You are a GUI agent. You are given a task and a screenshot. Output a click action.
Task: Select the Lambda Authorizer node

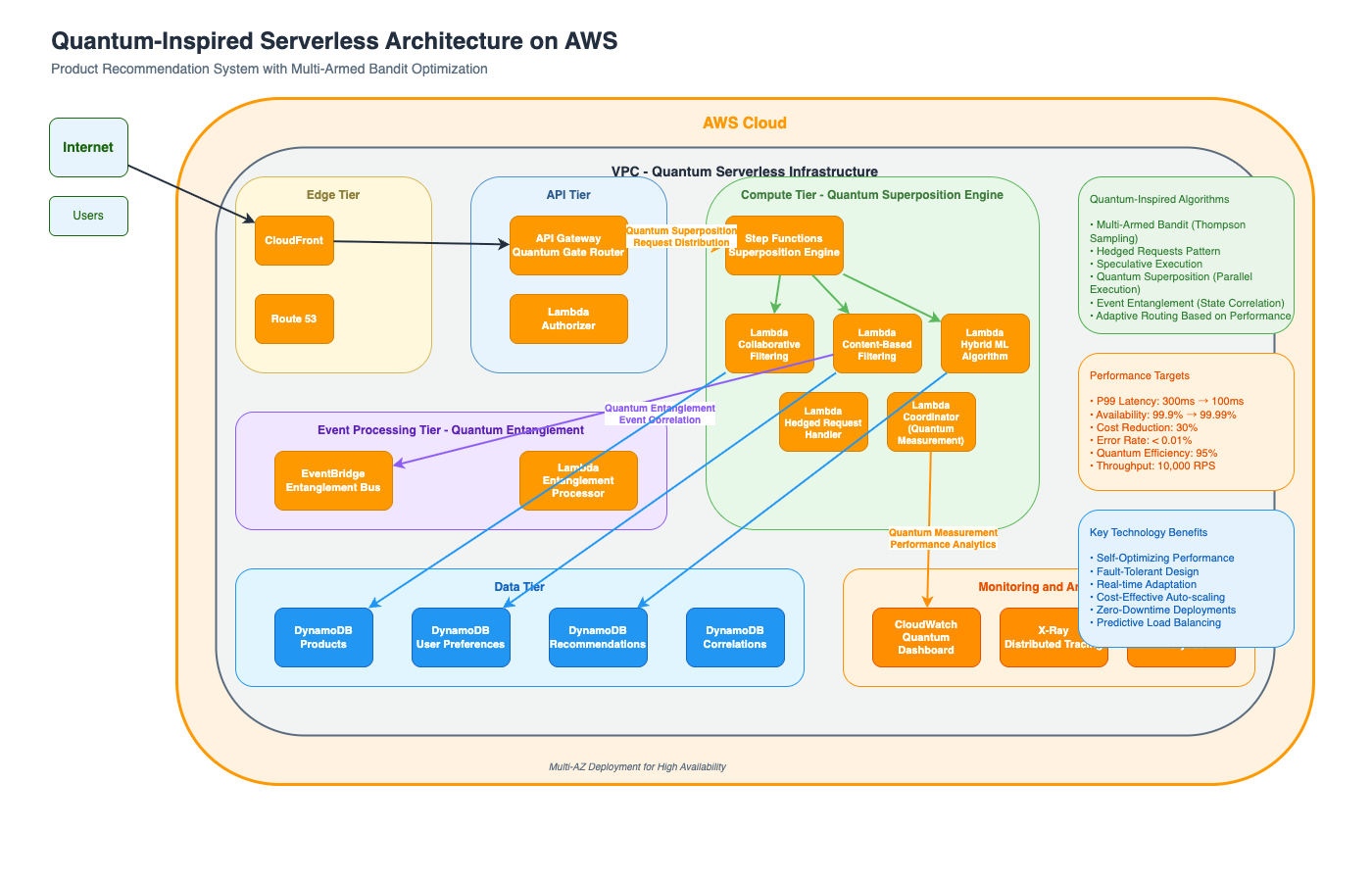click(568, 318)
